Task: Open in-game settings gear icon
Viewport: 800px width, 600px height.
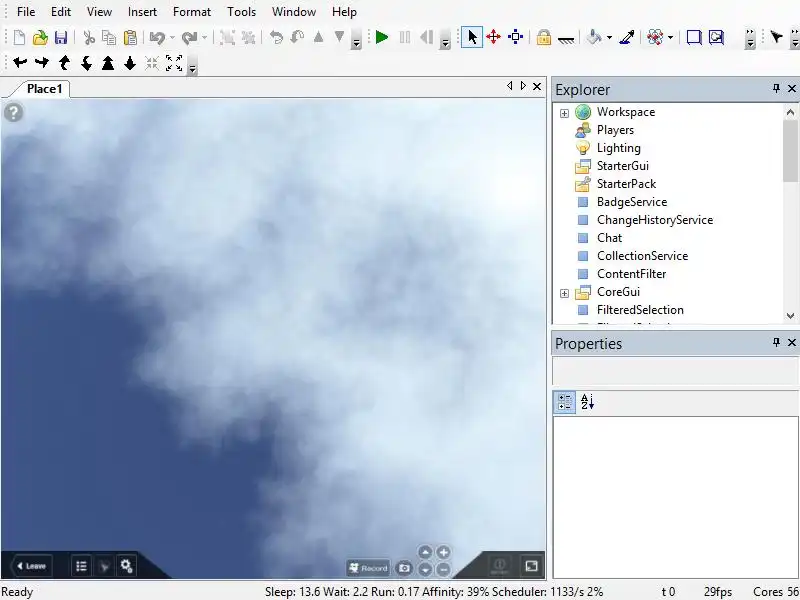Action: pos(126,566)
